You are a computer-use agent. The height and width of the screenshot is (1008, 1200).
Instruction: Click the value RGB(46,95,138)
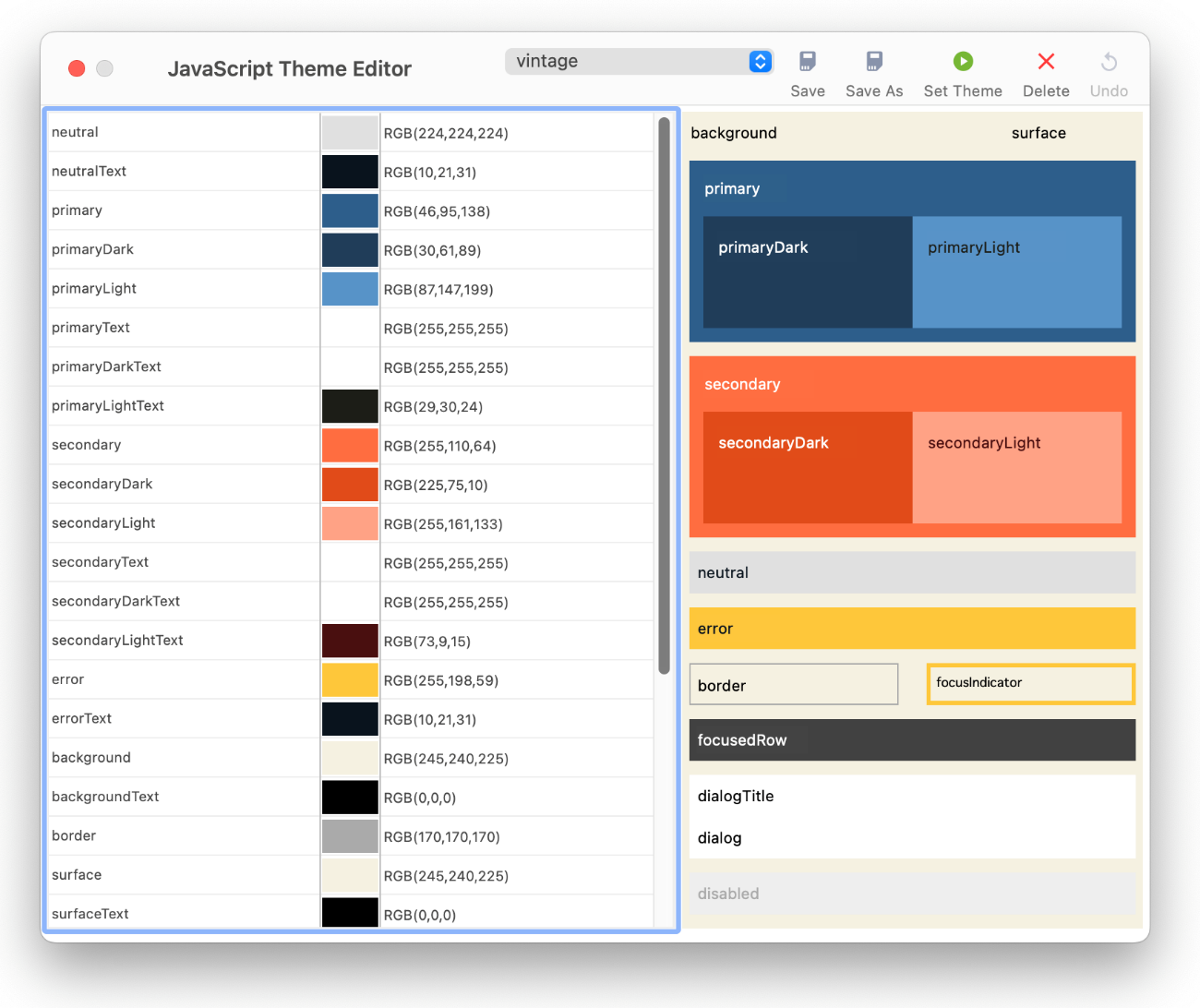pos(437,211)
